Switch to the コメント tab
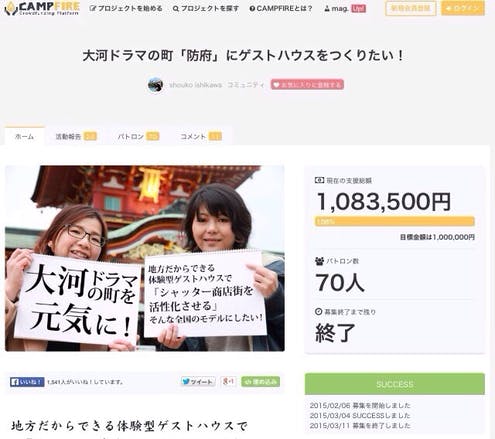This screenshot has width=495, height=439. pos(201,136)
